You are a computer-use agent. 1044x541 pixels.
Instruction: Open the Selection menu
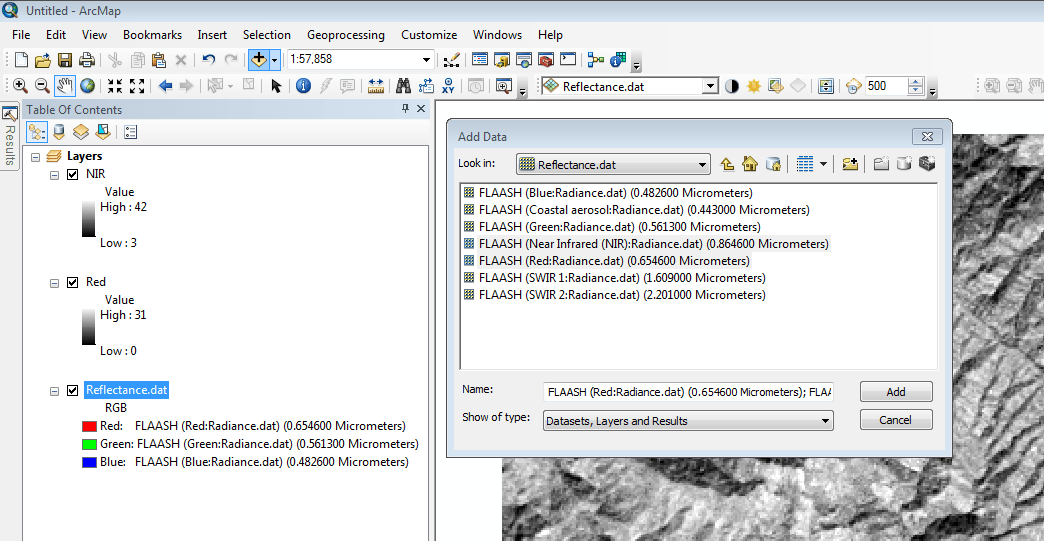pos(266,35)
